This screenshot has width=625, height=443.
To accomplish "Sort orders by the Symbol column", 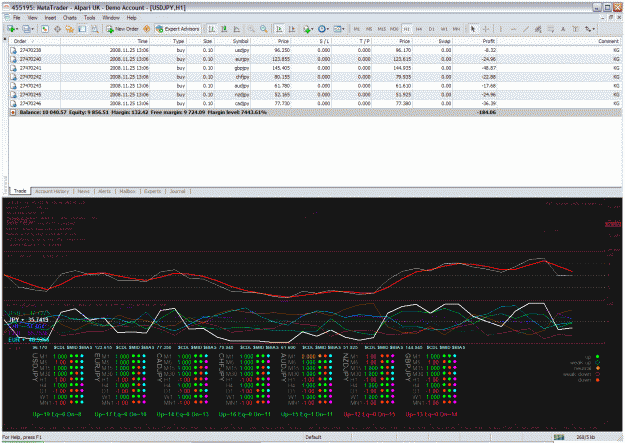I will tap(230, 41).
